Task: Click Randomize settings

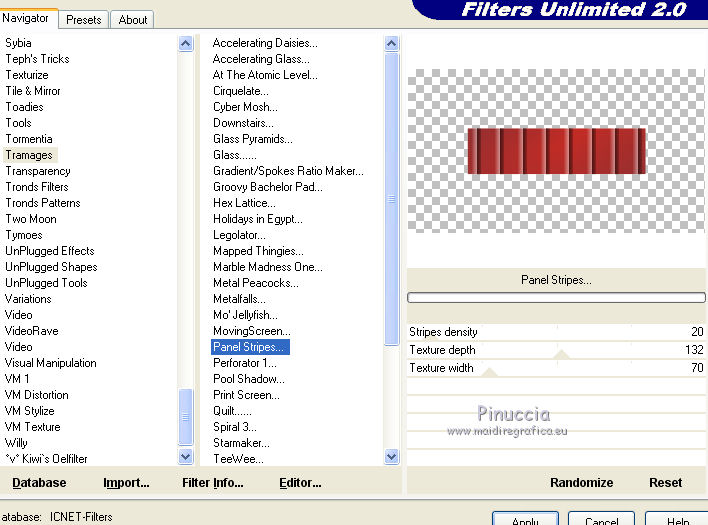Action: (x=582, y=483)
